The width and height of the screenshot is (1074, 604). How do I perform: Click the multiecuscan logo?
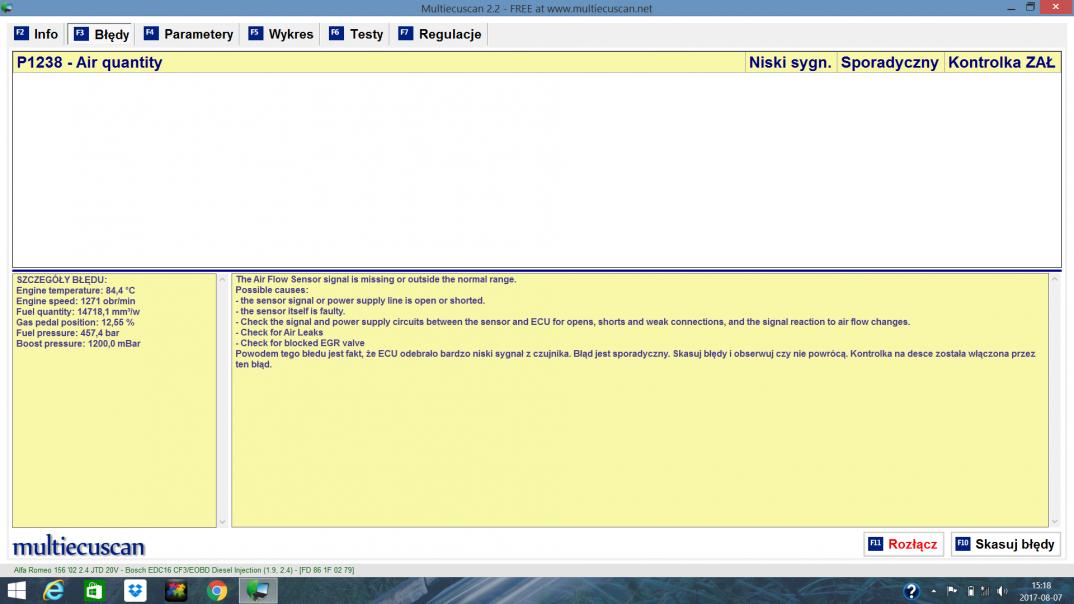pos(79,546)
